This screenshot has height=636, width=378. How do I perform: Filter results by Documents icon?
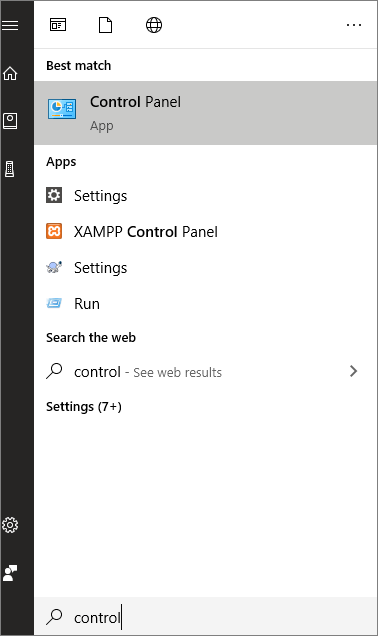click(105, 25)
